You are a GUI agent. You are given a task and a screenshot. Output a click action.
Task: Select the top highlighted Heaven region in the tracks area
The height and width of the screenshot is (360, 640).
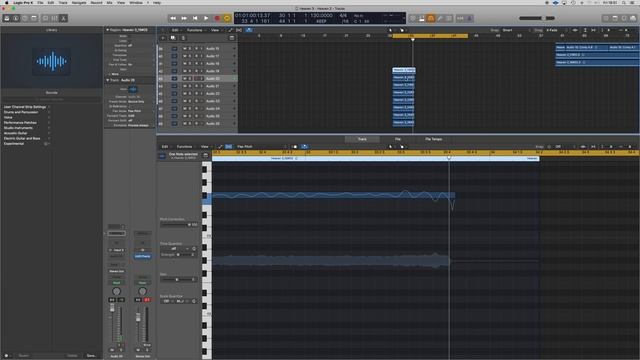[x=404, y=70]
